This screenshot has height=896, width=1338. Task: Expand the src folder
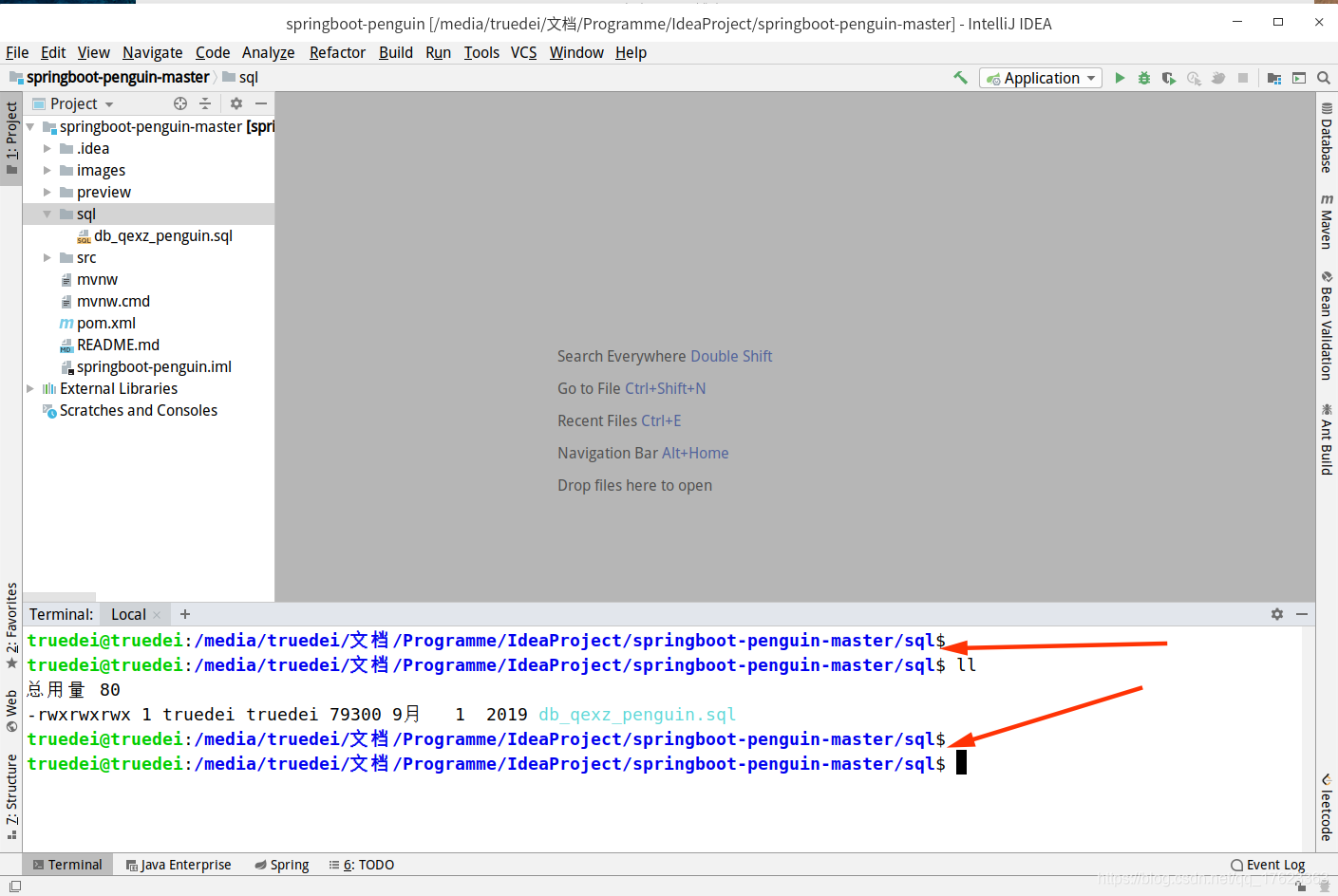47,257
